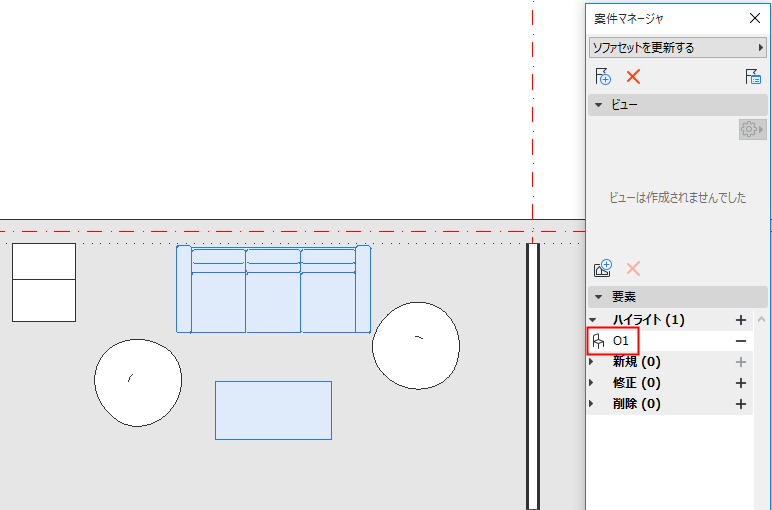This screenshot has height=510, width=772.
Task: Click the plus button for 新規 (0)
Action: click(740, 362)
